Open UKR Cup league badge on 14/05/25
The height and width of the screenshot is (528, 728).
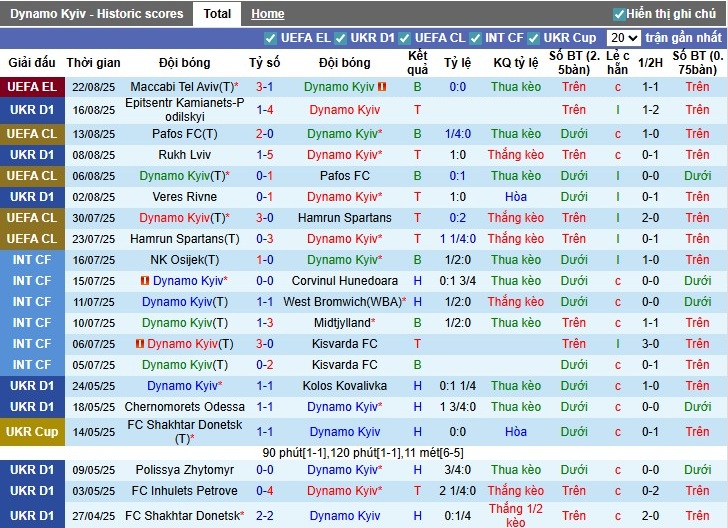click(32, 432)
